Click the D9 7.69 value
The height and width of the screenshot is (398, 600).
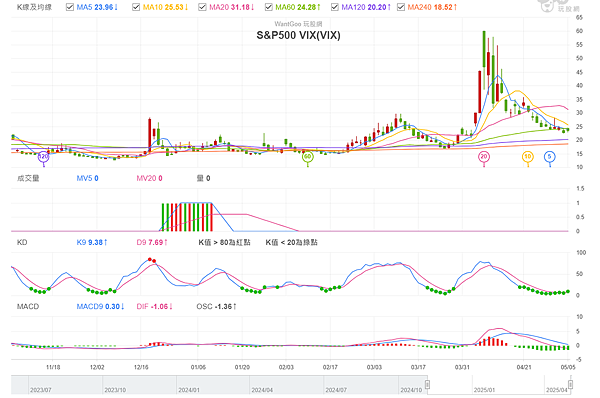click(x=152, y=242)
